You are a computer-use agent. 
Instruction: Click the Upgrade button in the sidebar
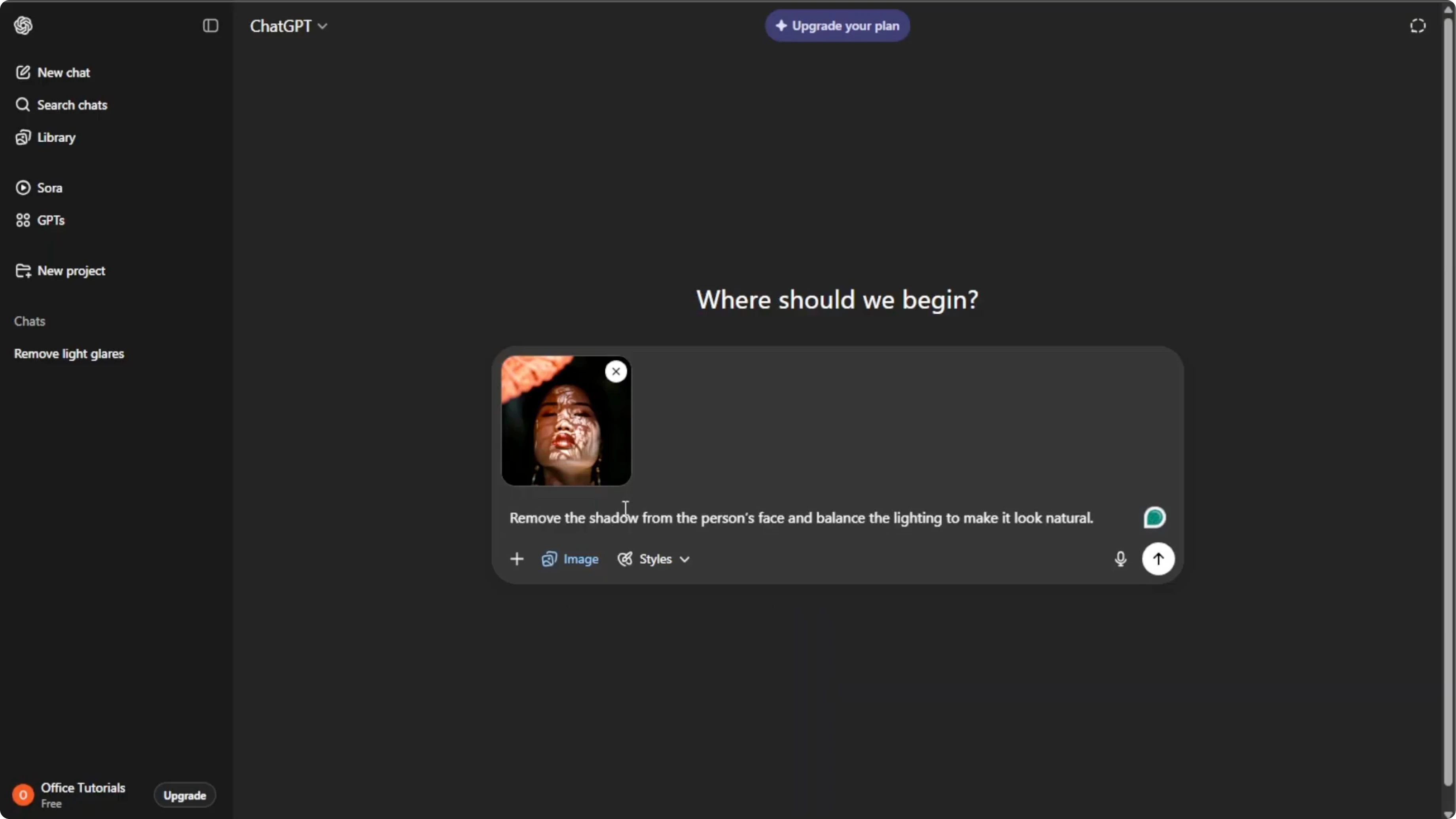coord(185,795)
